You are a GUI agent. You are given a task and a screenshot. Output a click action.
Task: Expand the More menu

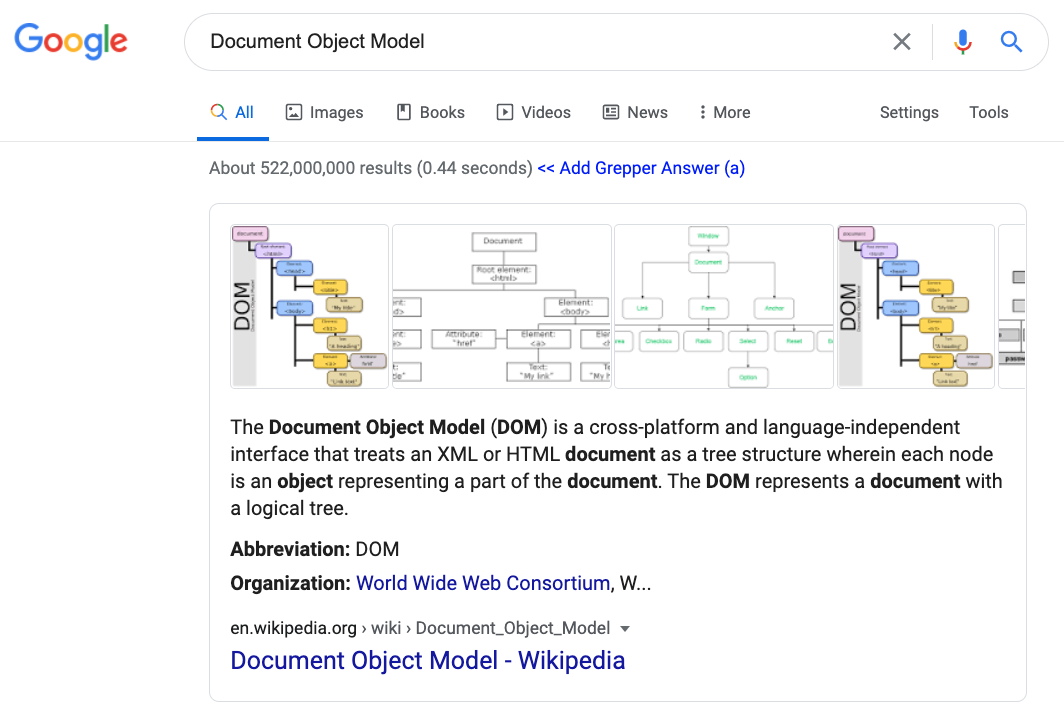click(725, 112)
